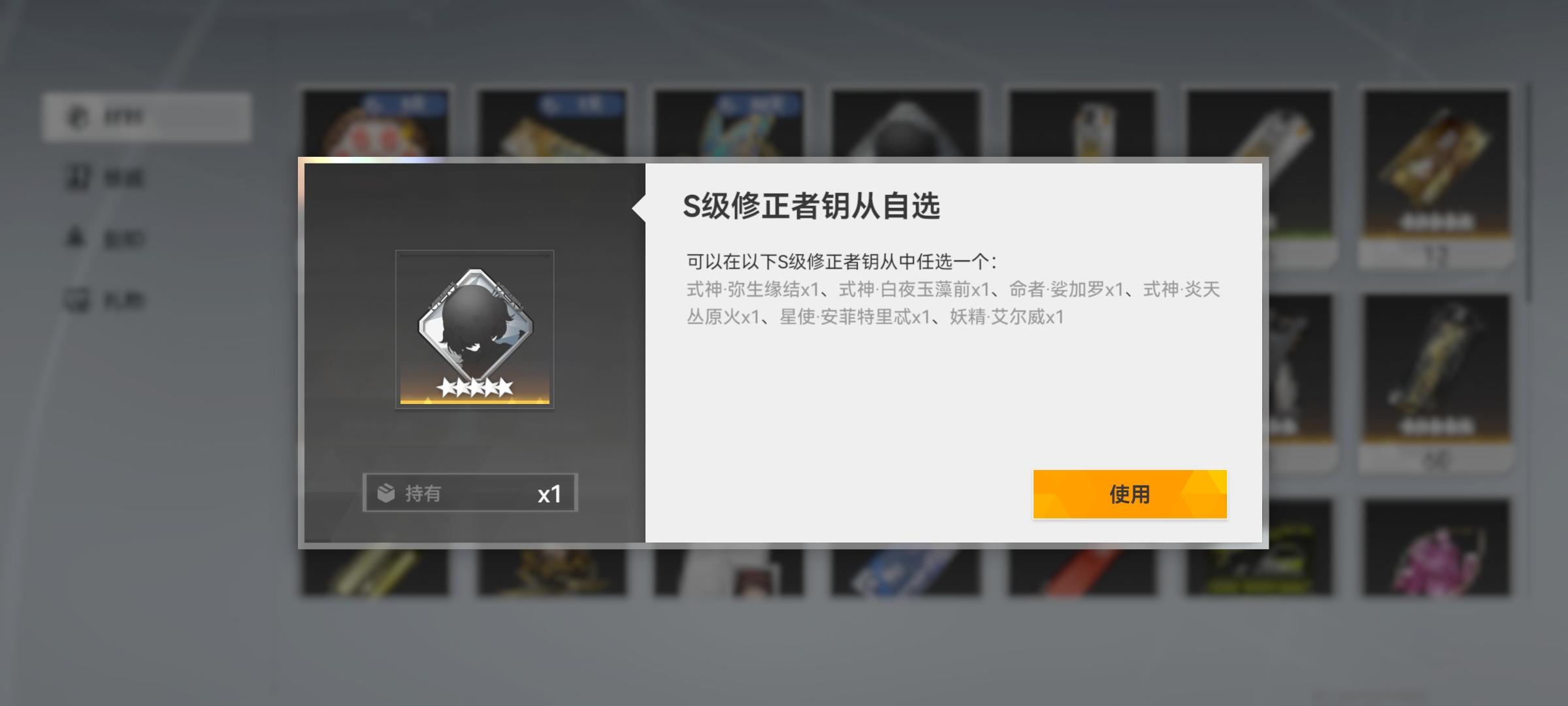Click the first inventory item in top row
This screenshot has width=1568, height=706.
pyautogui.click(x=376, y=124)
